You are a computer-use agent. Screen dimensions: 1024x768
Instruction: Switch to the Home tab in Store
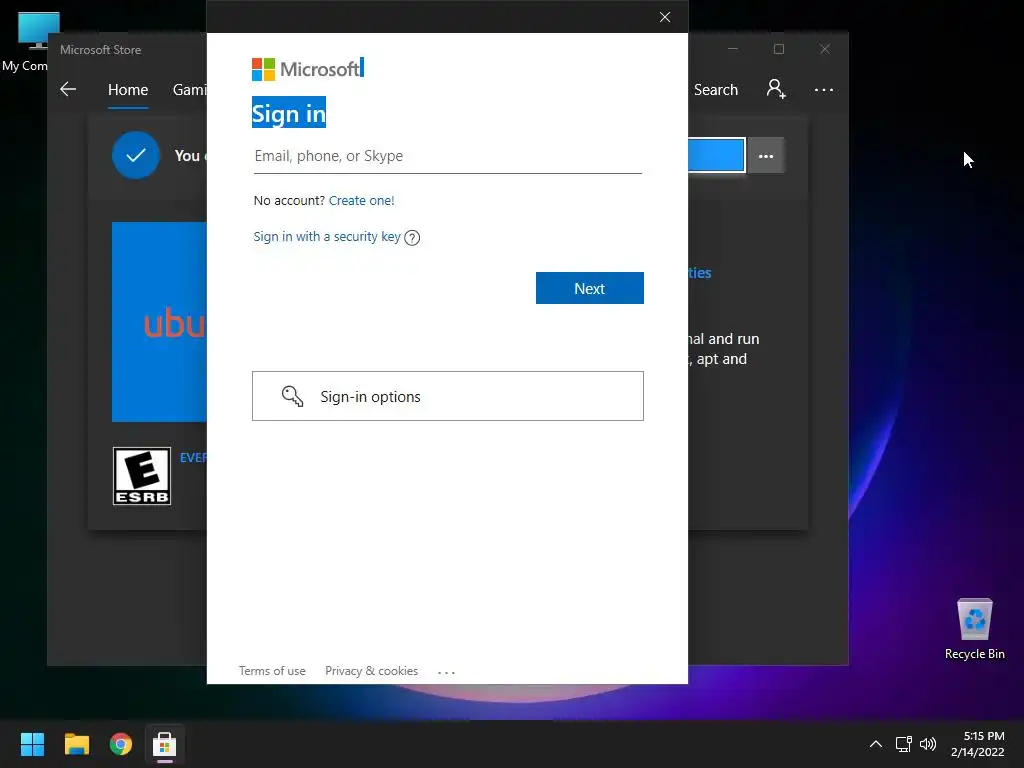pyautogui.click(x=128, y=89)
